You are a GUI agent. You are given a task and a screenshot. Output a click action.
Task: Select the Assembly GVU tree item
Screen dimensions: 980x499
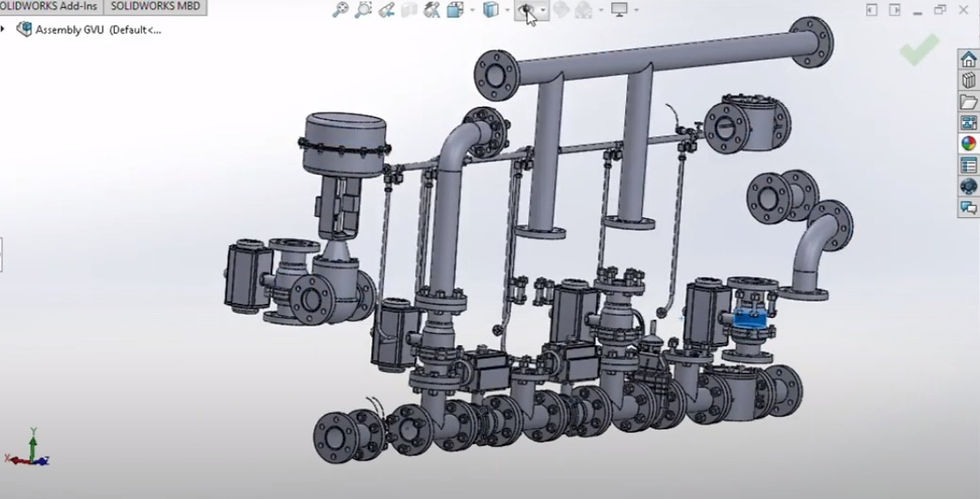click(89, 29)
